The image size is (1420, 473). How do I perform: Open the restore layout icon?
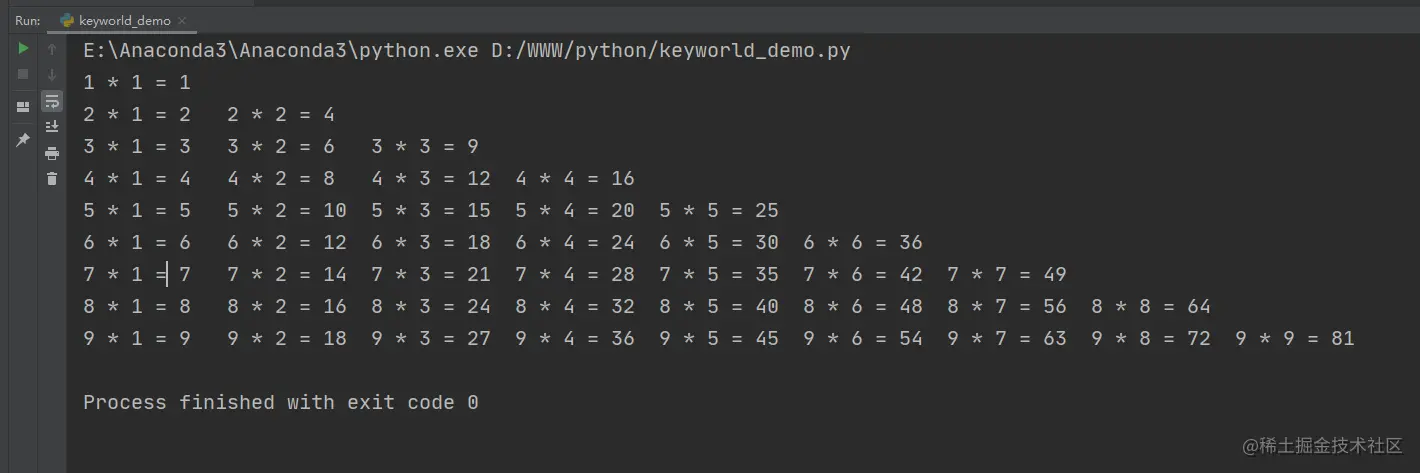click(23, 107)
